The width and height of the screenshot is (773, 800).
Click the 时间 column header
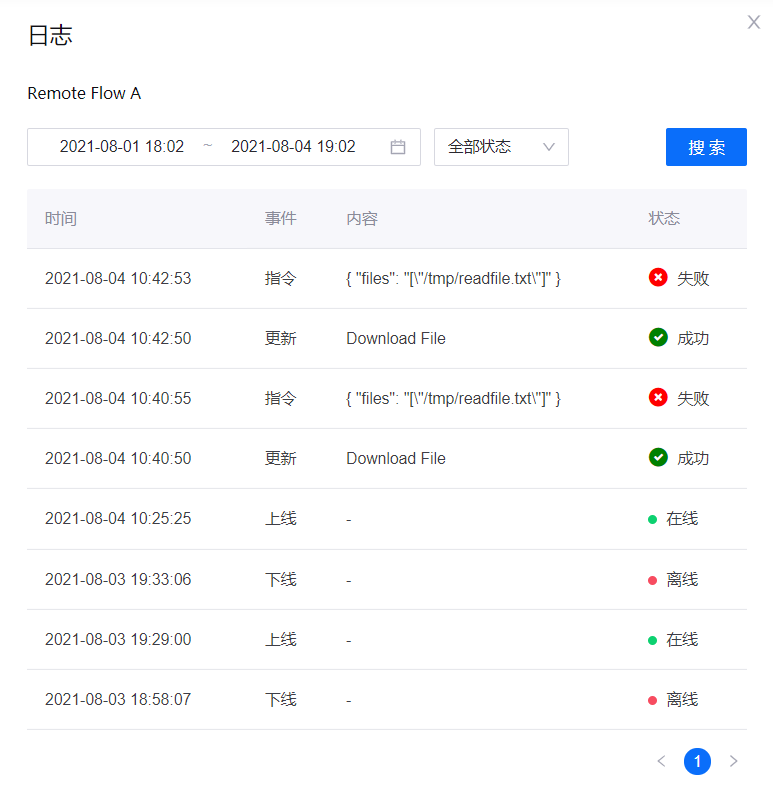61,219
